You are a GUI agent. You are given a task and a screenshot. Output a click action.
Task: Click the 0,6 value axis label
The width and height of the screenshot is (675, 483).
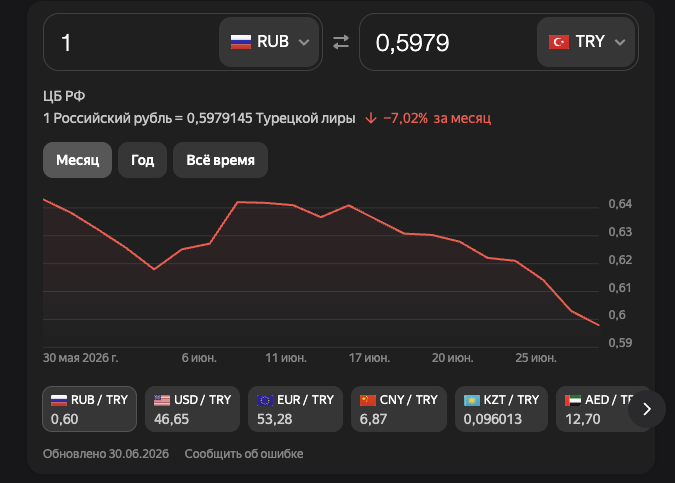point(617,315)
